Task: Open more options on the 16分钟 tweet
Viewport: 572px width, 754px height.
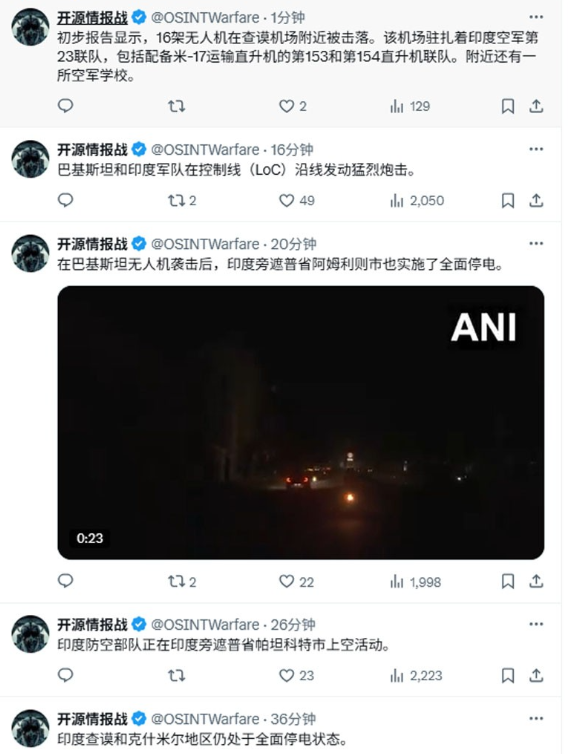Action: pos(536,150)
